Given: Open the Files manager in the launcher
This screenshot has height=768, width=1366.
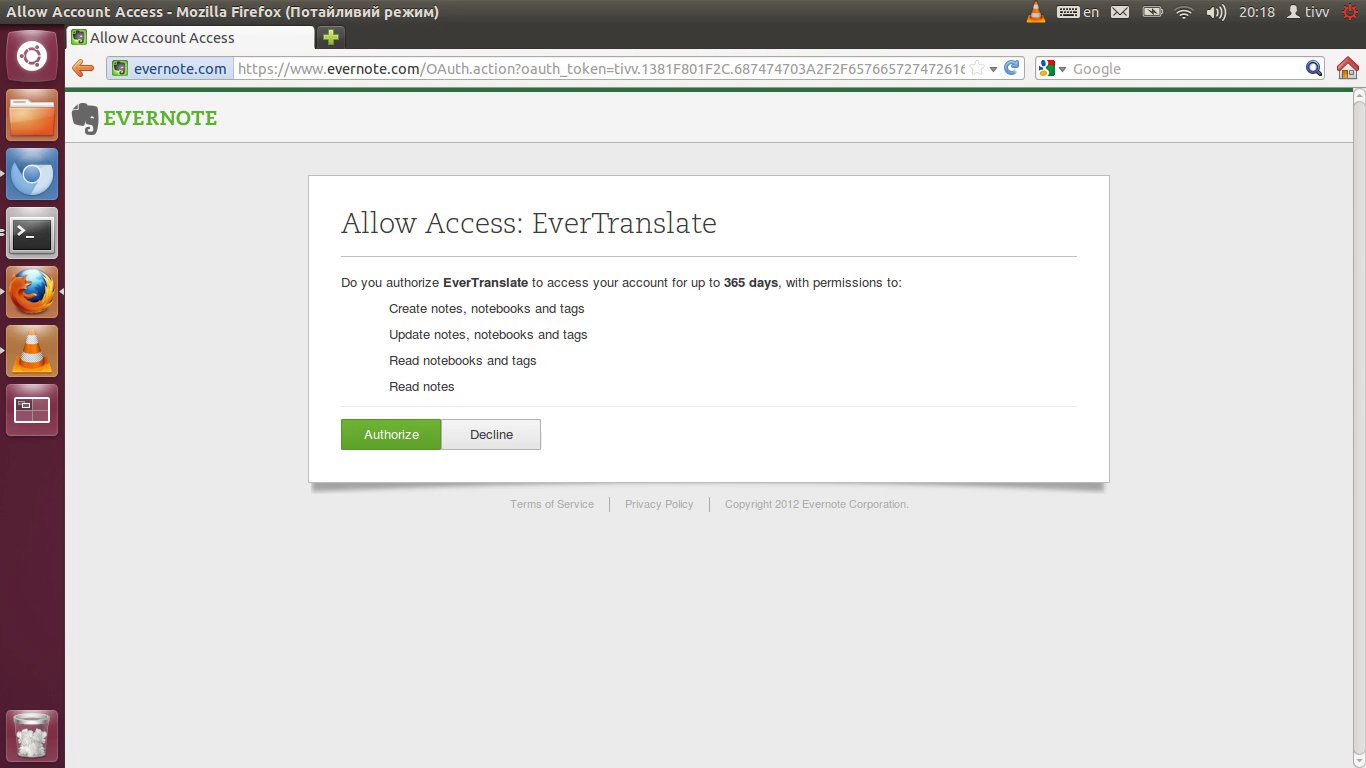Looking at the screenshot, I should (32, 115).
